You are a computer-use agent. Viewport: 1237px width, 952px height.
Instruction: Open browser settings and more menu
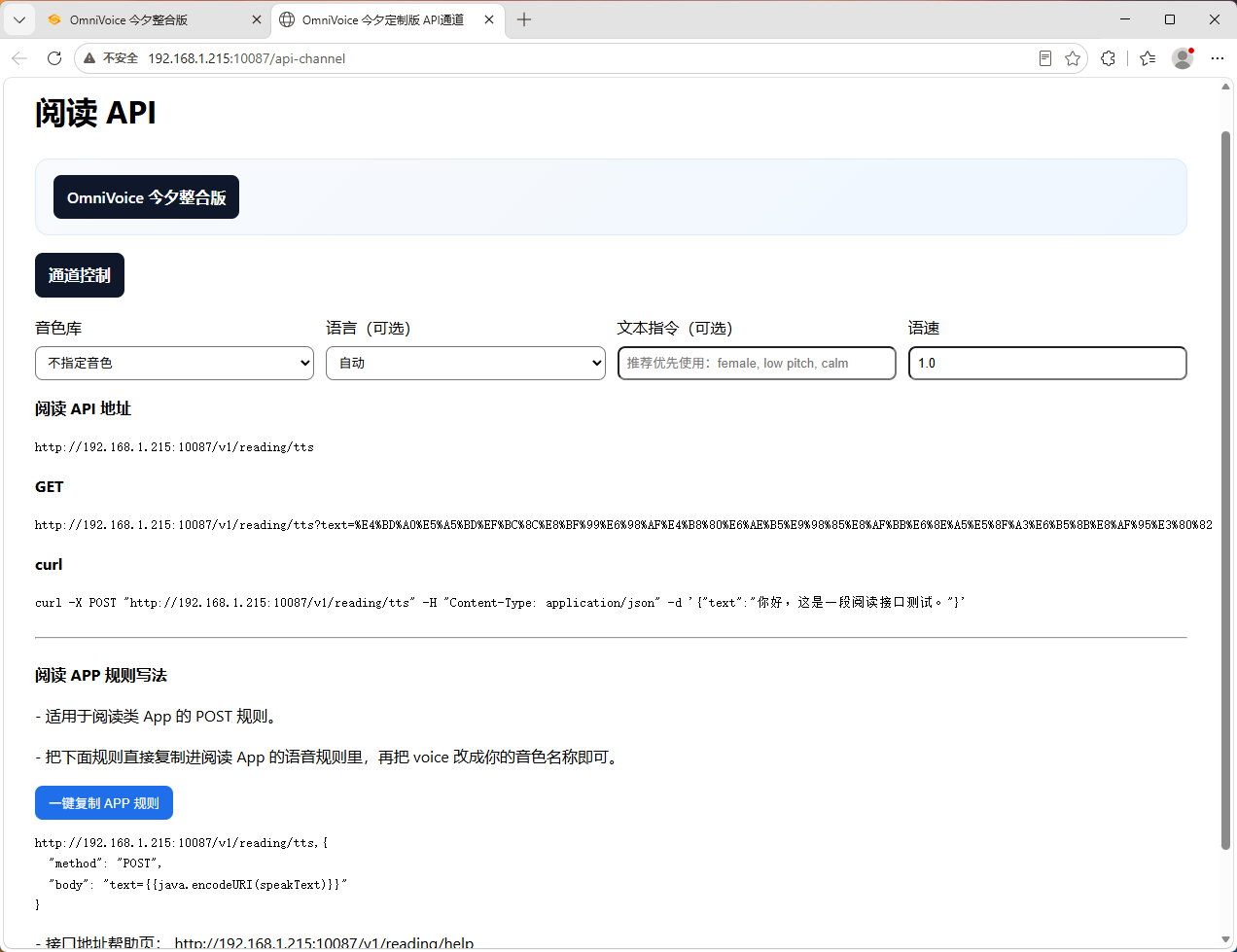tap(1217, 58)
